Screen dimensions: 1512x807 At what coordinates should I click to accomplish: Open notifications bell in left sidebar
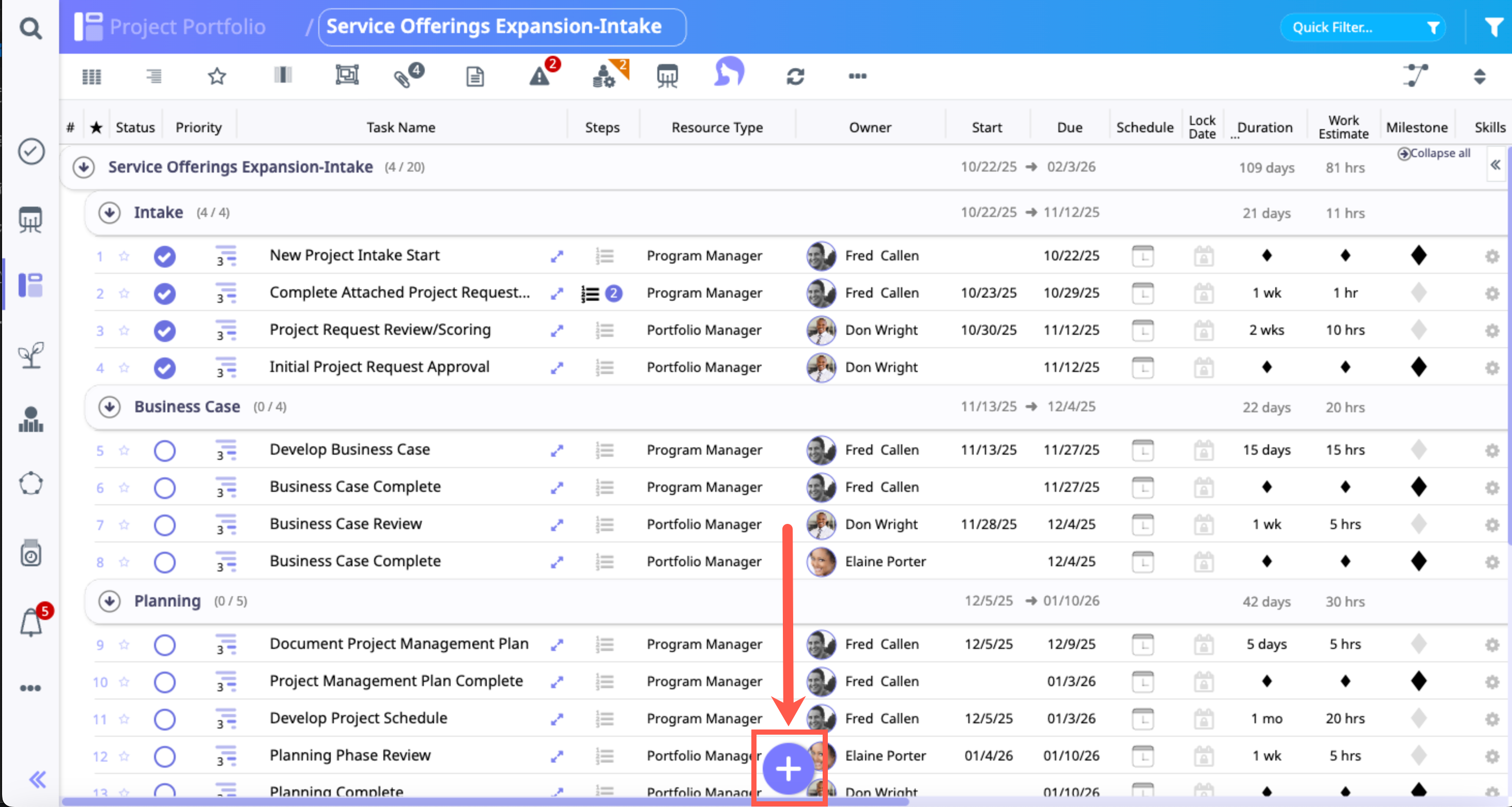click(x=31, y=622)
